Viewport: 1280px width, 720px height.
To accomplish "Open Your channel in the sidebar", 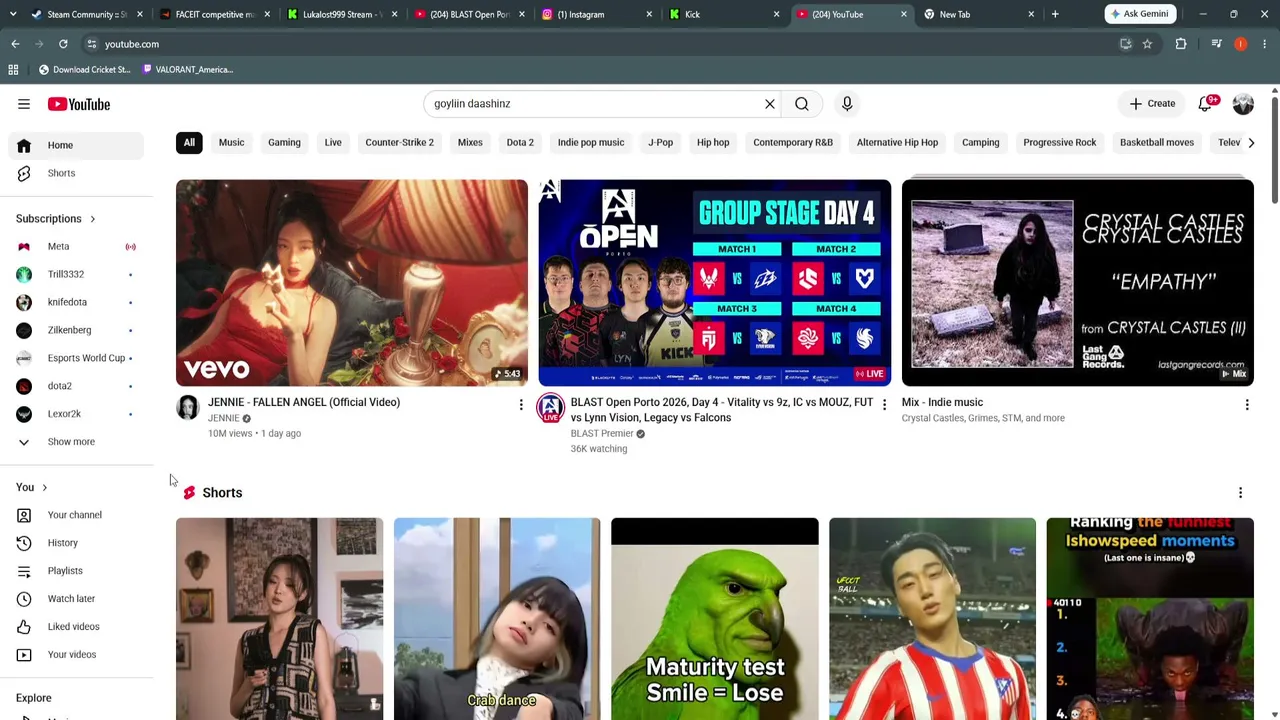I will click(76, 515).
